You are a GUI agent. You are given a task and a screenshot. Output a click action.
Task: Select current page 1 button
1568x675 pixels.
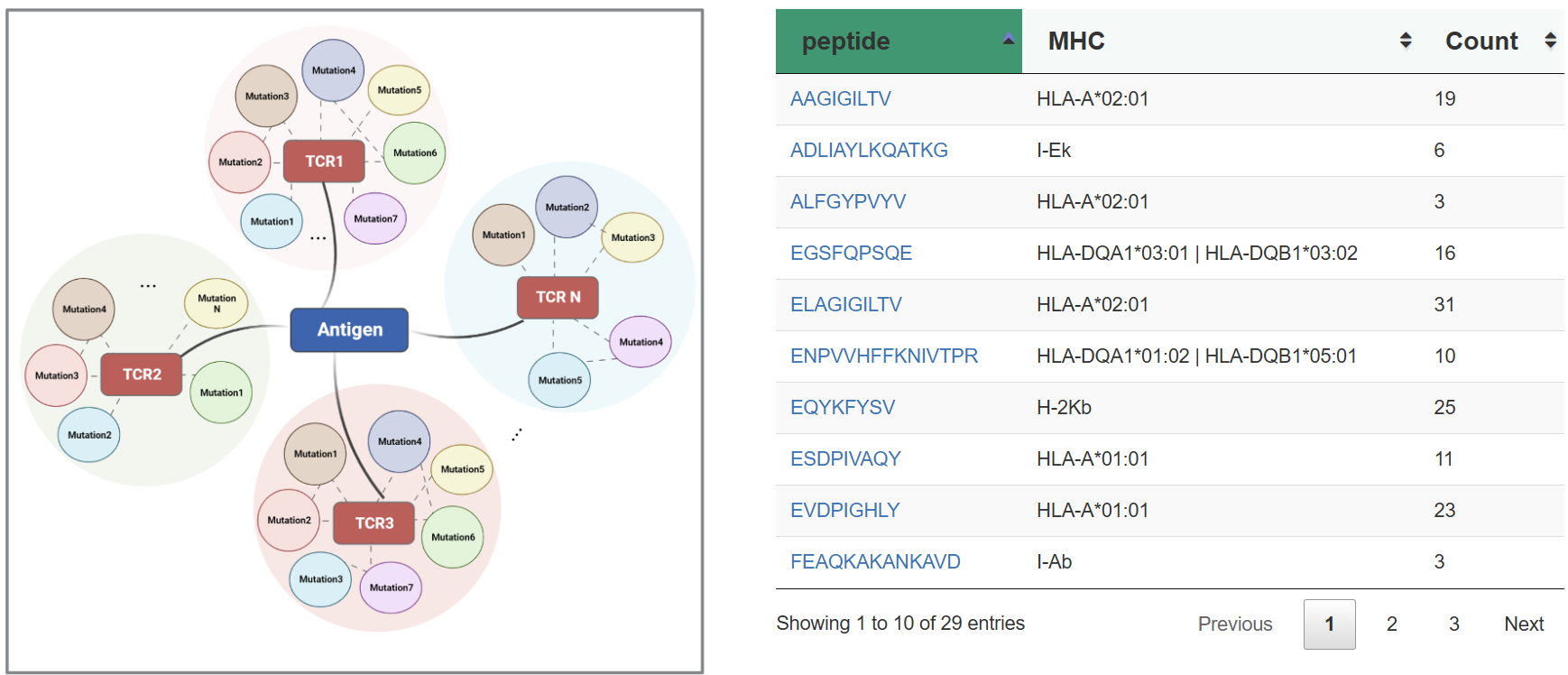point(1329,624)
